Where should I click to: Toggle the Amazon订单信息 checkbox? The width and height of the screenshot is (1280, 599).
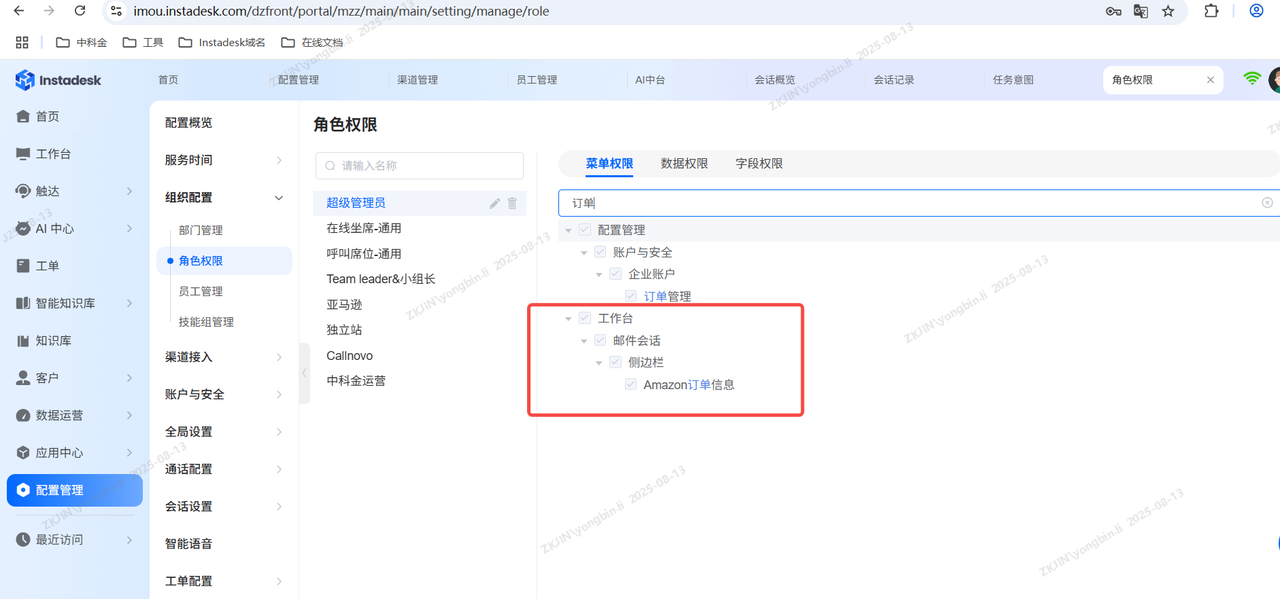tap(631, 384)
